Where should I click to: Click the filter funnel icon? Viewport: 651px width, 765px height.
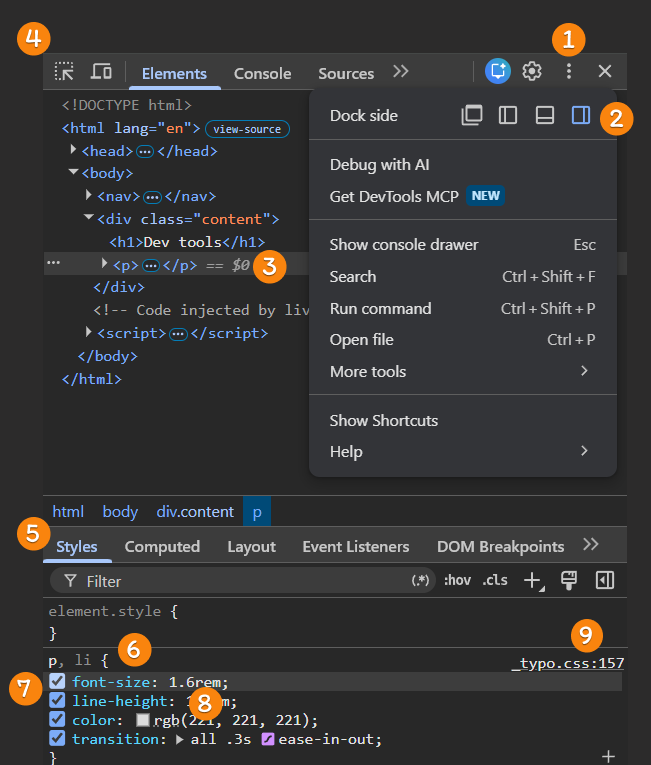tap(70, 581)
